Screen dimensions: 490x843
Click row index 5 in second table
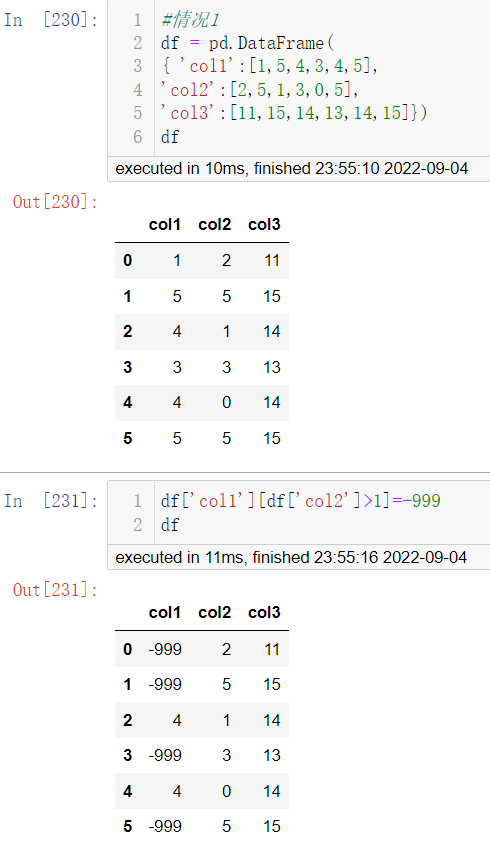[x=127, y=826]
